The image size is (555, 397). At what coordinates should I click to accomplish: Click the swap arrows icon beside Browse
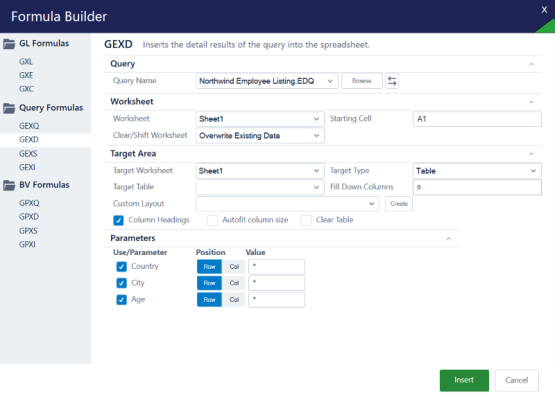[x=392, y=81]
